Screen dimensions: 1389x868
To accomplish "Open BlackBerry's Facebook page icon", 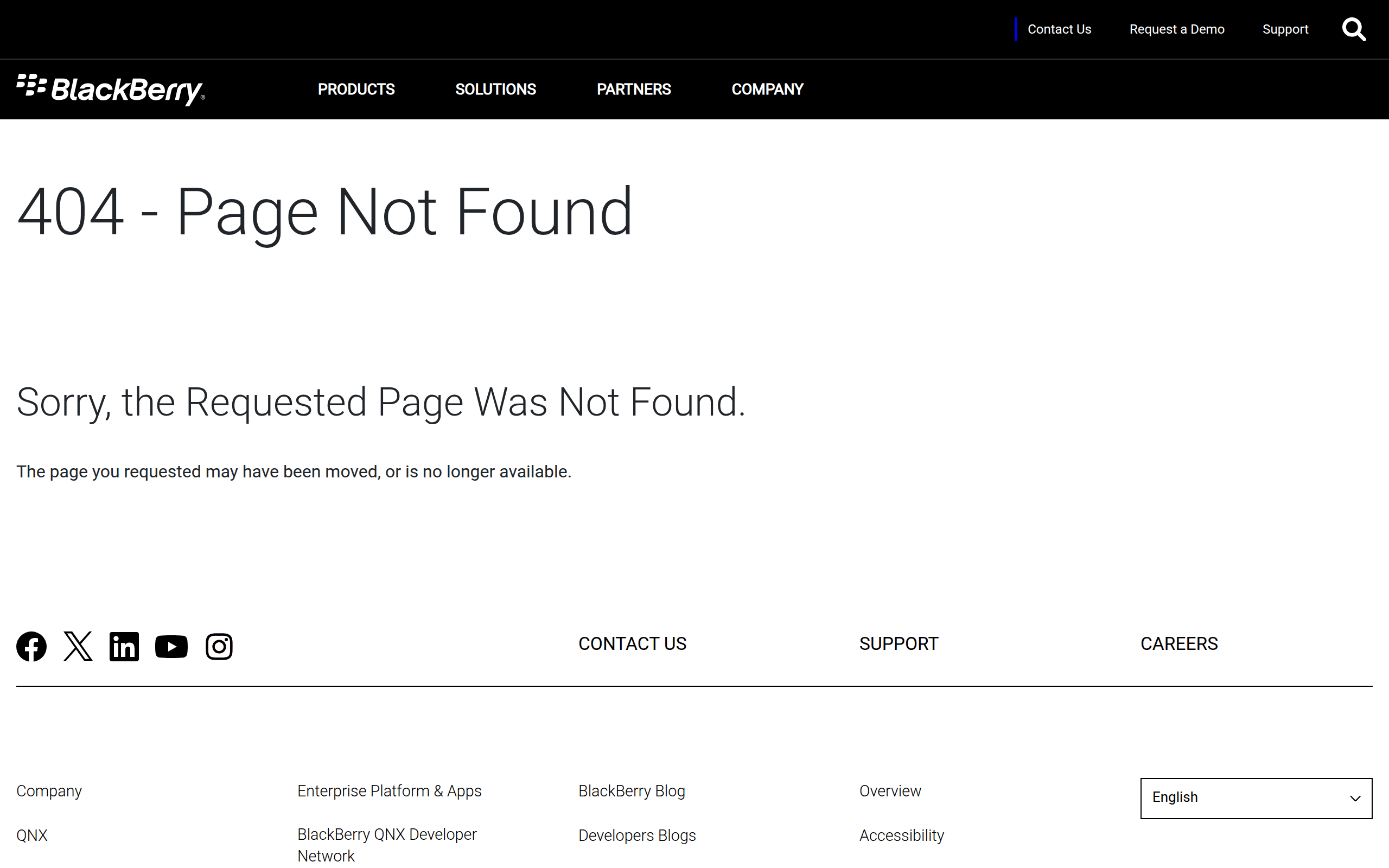I will click(x=31, y=647).
